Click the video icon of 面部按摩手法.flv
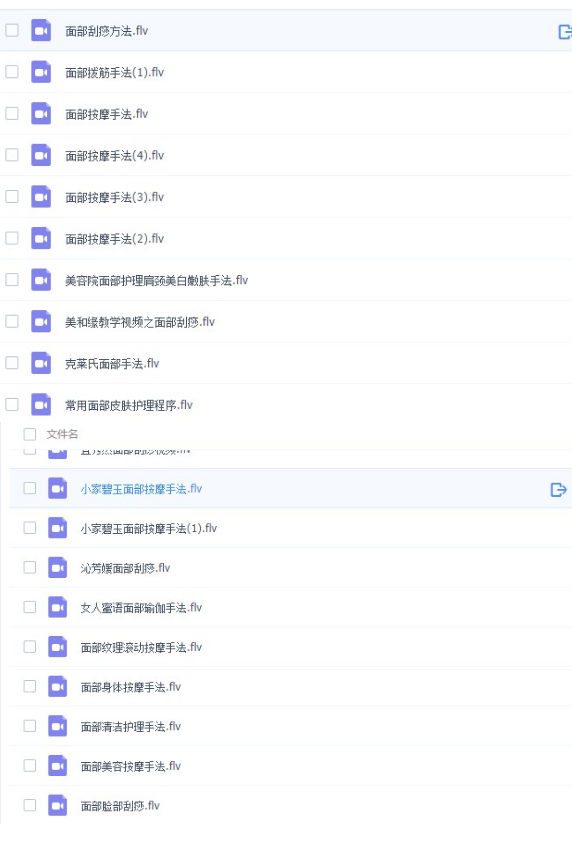This screenshot has width=572, height=847. pyautogui.click(x=41, y=114)
